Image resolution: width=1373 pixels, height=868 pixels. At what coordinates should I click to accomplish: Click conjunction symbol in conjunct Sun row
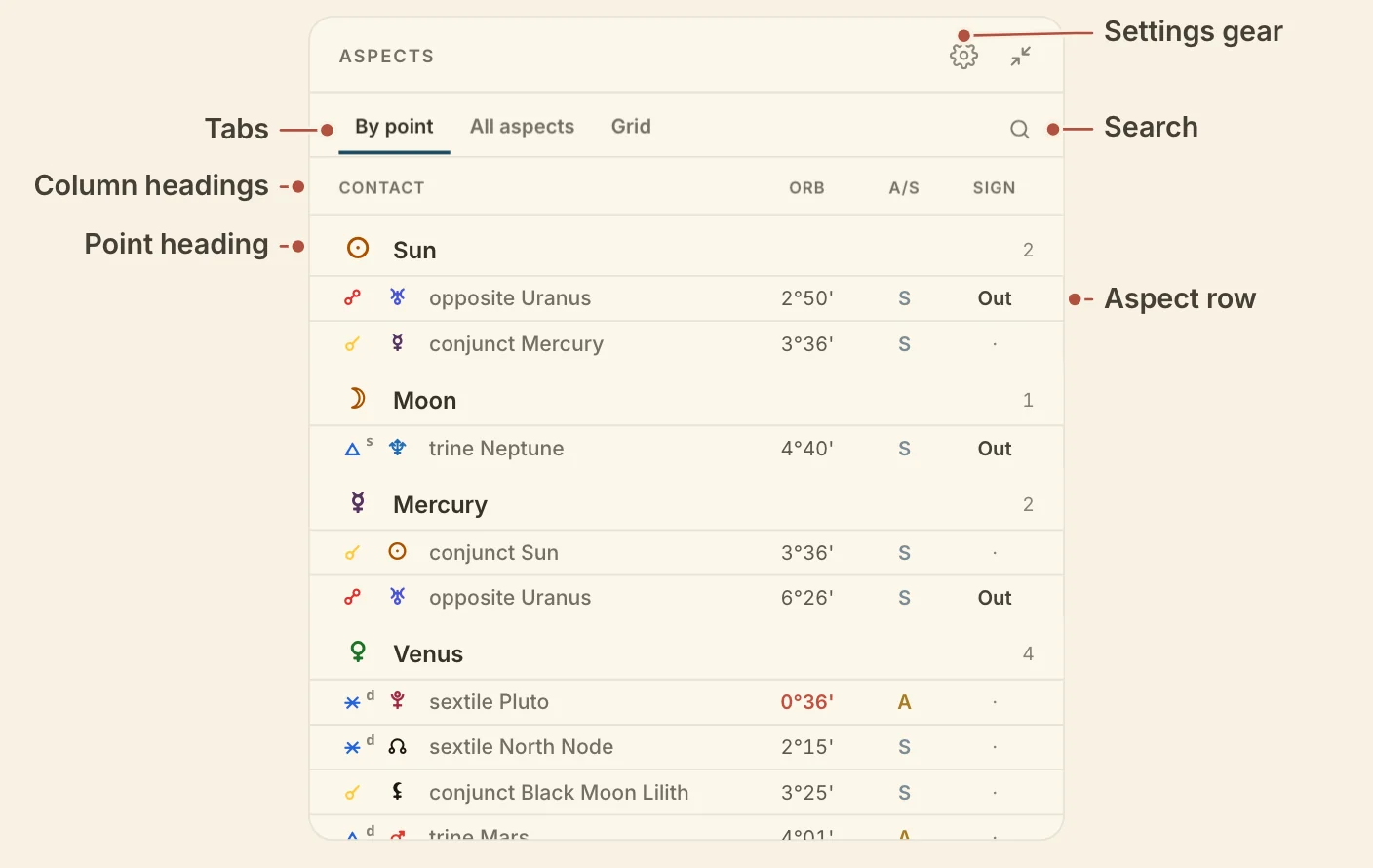pos(353,553)
